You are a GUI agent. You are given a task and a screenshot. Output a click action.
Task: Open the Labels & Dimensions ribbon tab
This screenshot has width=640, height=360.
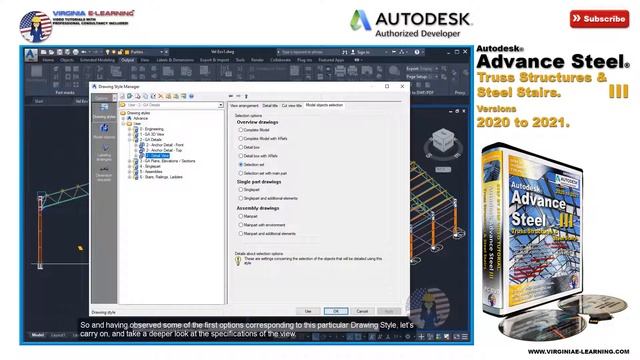tap(175, 60)
